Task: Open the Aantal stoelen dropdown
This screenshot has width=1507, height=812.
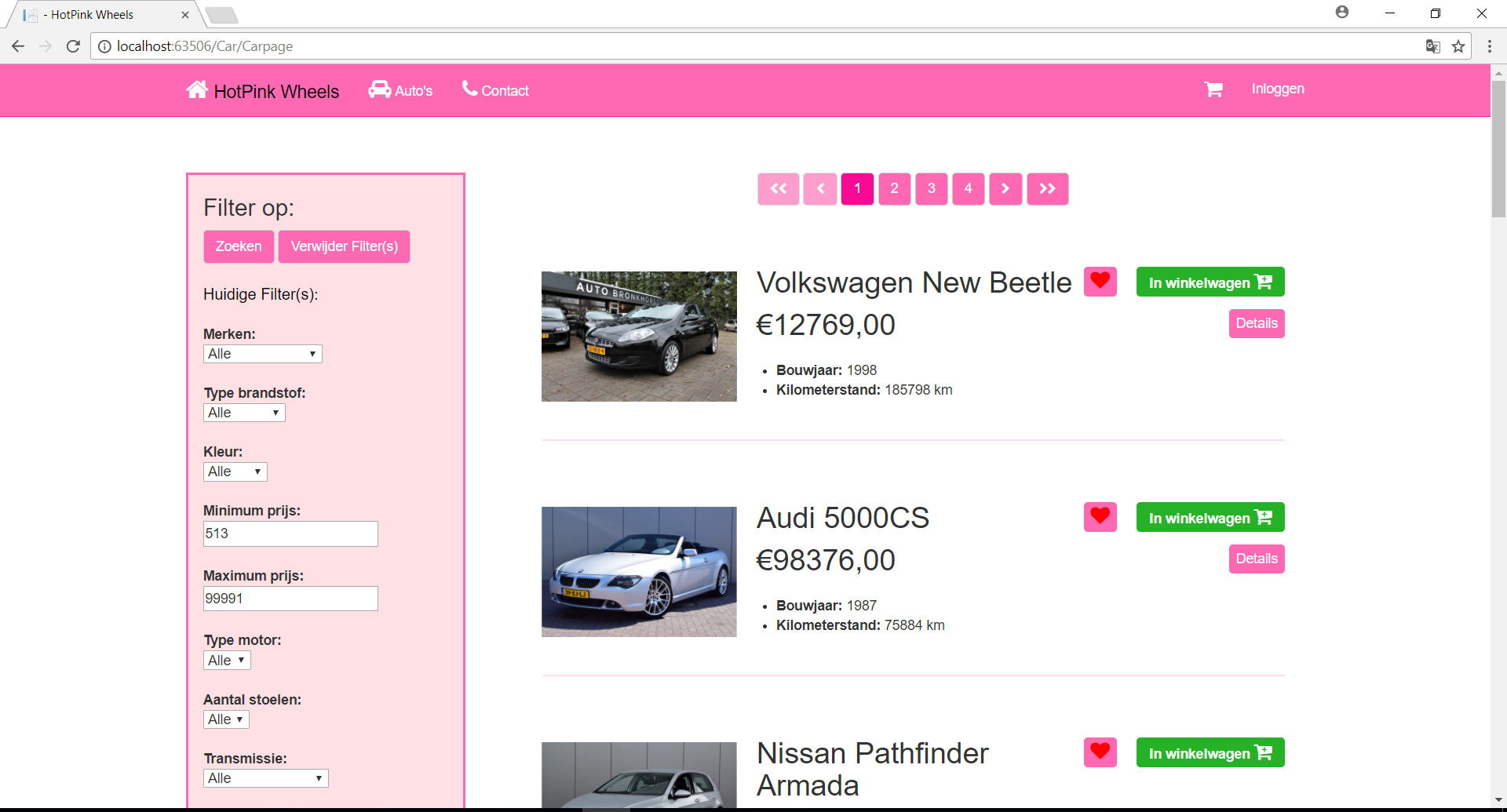Action: [x=226, y=719]
